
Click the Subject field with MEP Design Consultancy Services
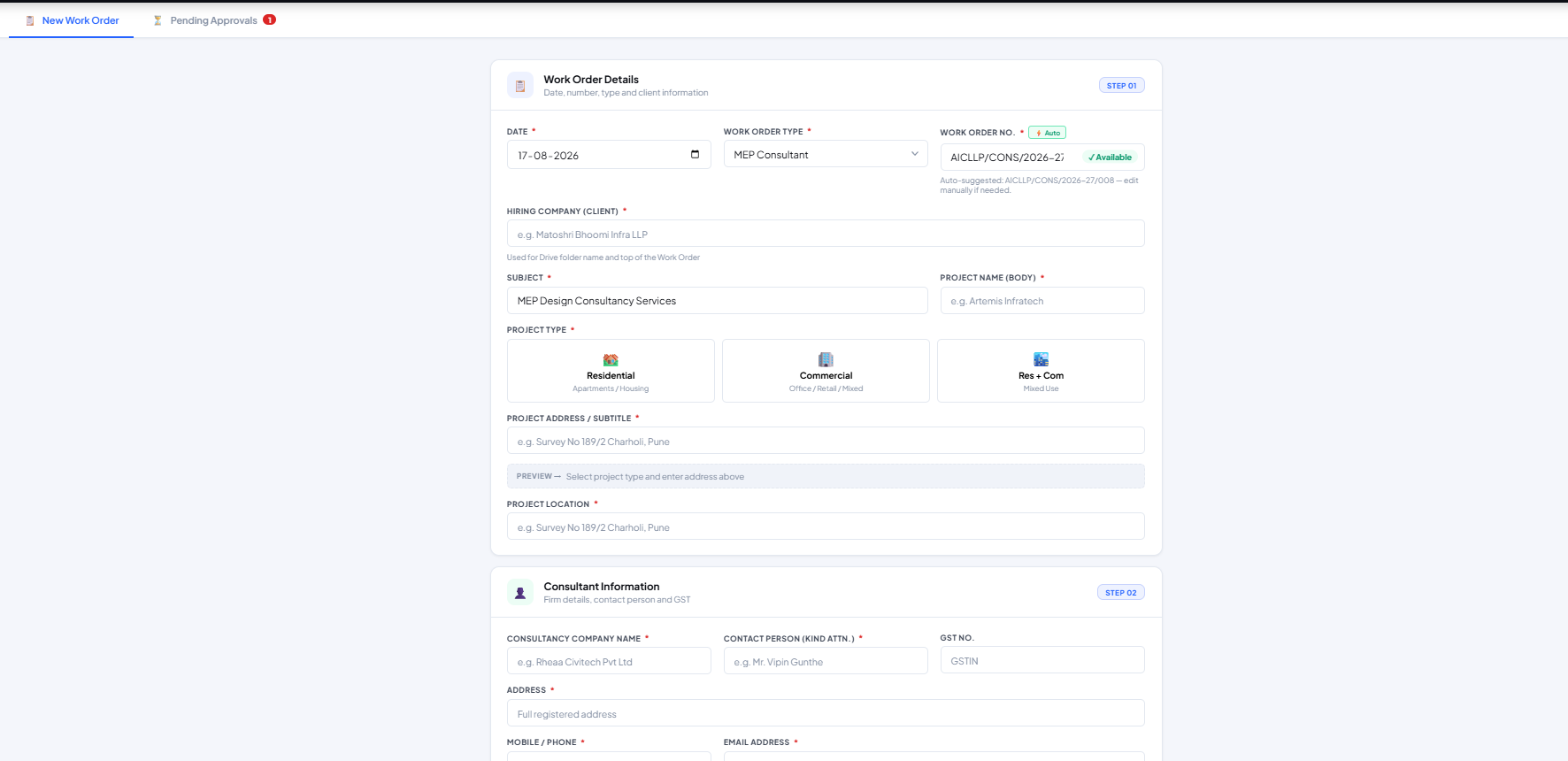(717, 301)
